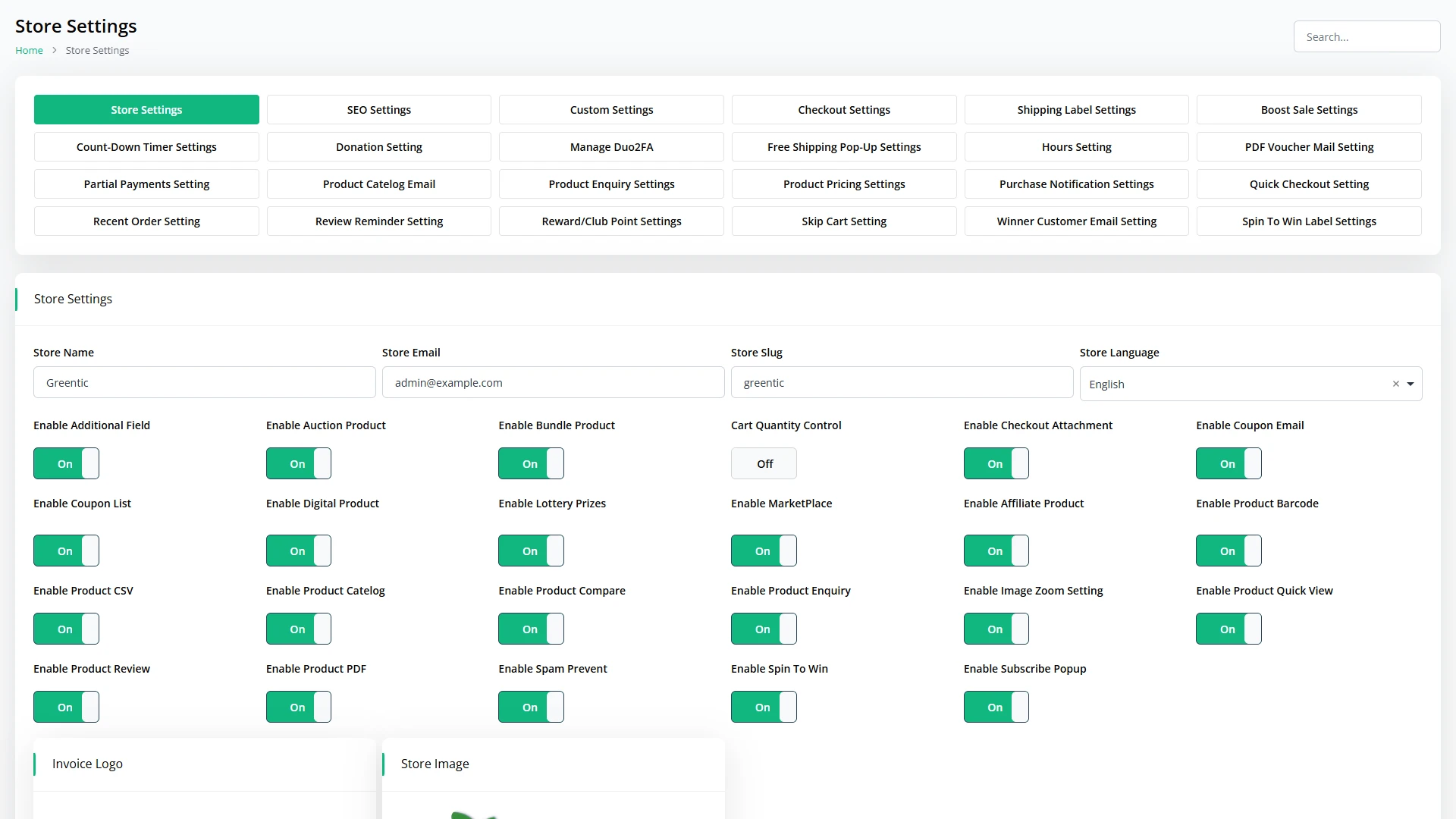Screen dimensions: 1456x819
Task: Open Checkout Settings tab
Action: click(x=844, y=110)
